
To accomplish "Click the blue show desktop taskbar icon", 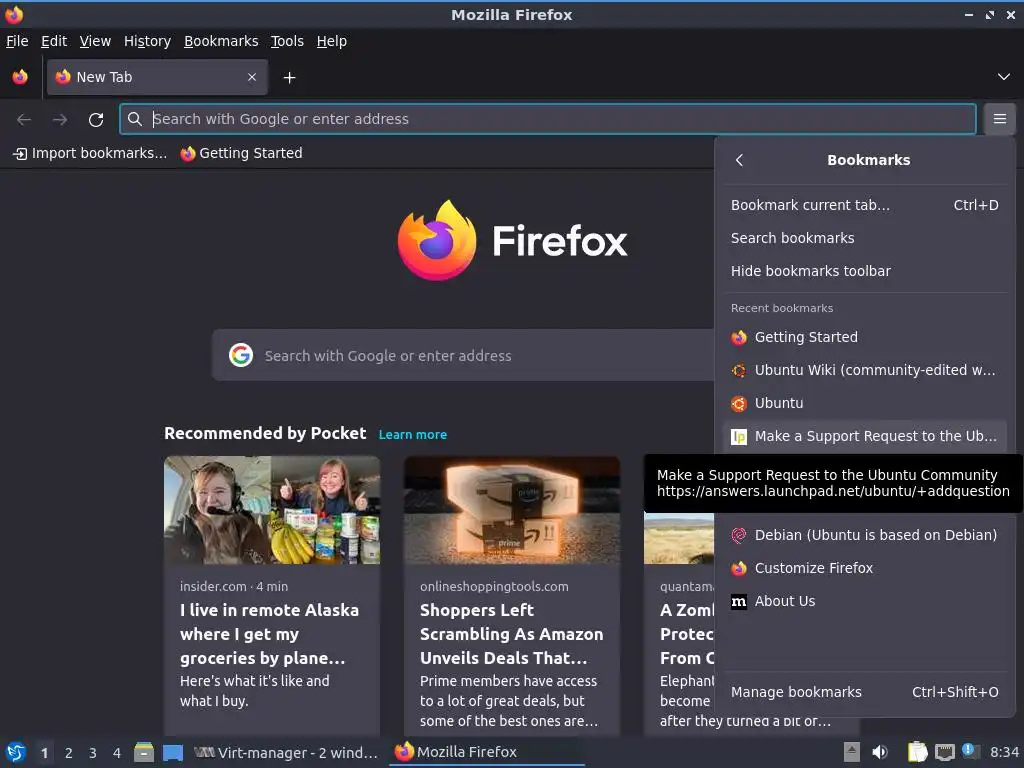I will [173, 753].
